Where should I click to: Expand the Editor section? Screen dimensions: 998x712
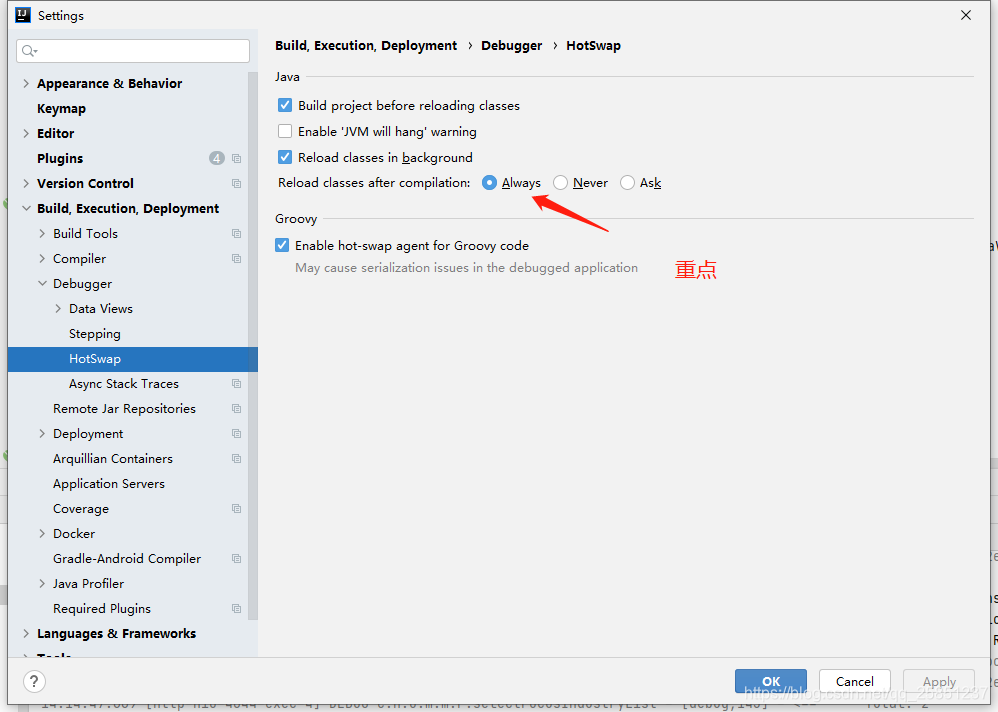(25, 133)
